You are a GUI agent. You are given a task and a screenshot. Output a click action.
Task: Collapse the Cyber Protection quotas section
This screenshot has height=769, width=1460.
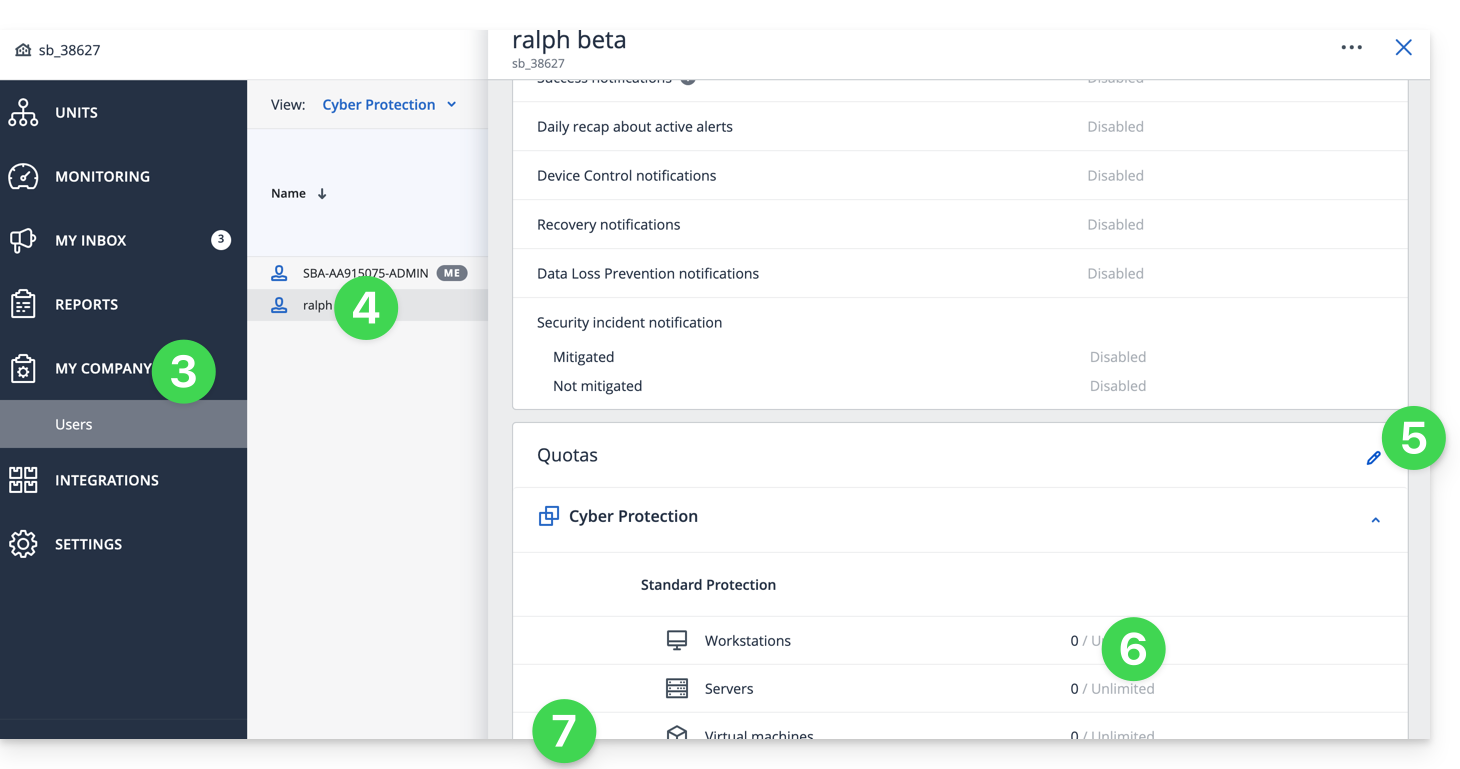(1375, 520)
